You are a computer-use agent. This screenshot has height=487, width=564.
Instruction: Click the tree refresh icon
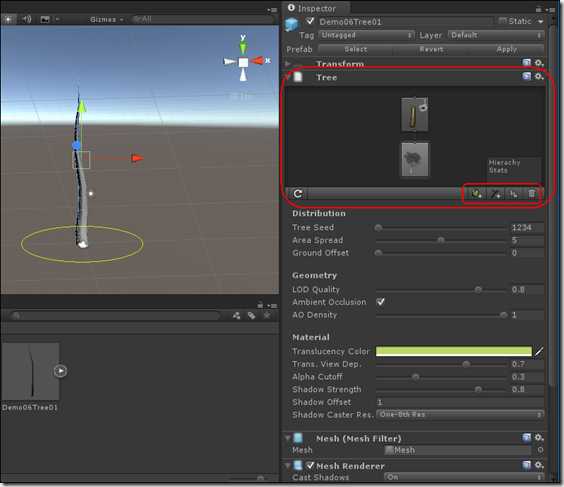298,194
